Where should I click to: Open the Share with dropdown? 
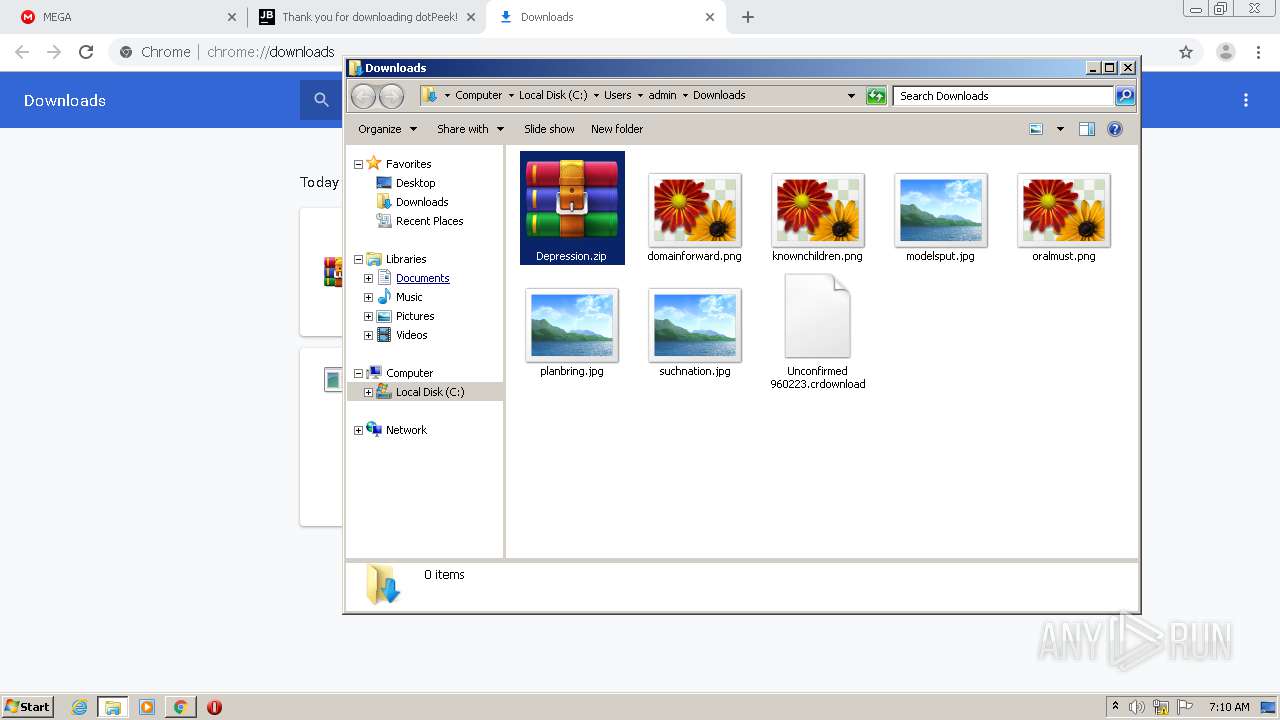[x=470, y=129]
